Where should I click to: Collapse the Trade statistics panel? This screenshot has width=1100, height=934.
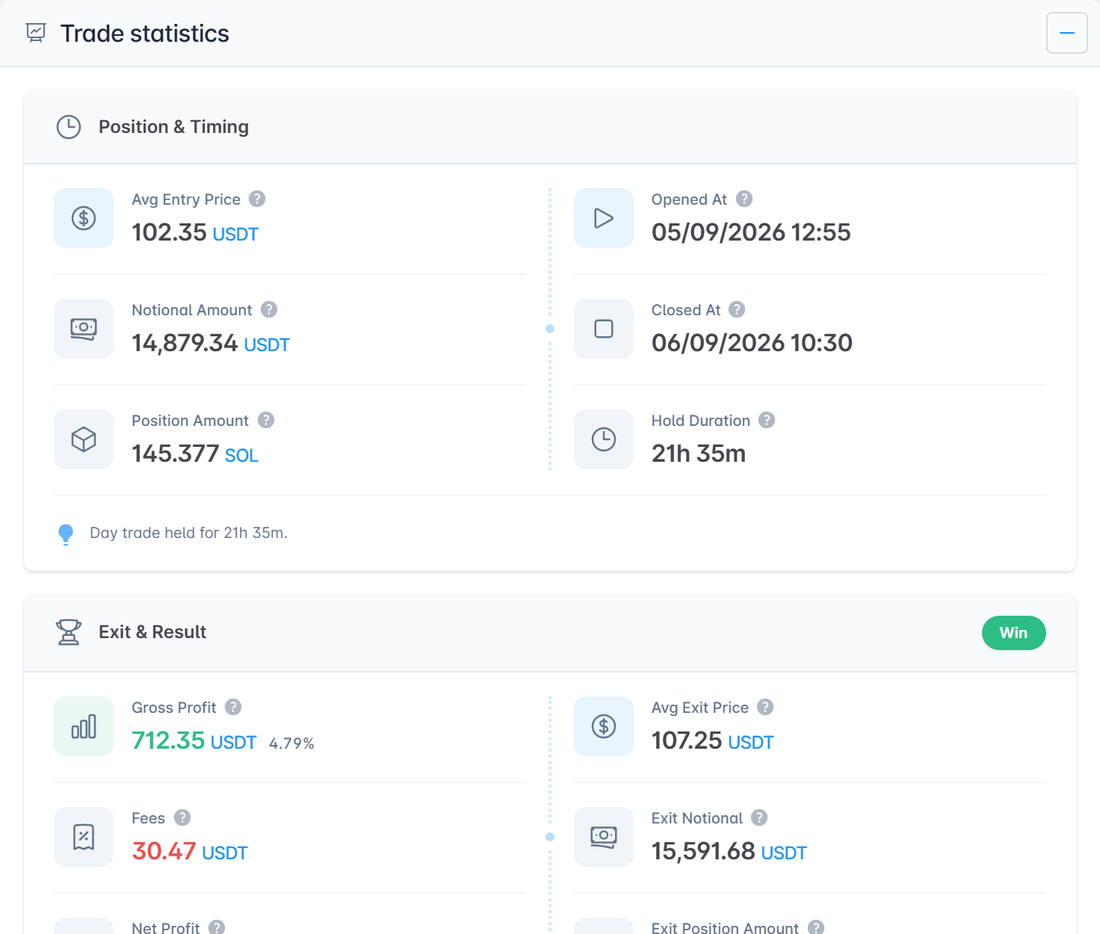tap(1066, 33)
